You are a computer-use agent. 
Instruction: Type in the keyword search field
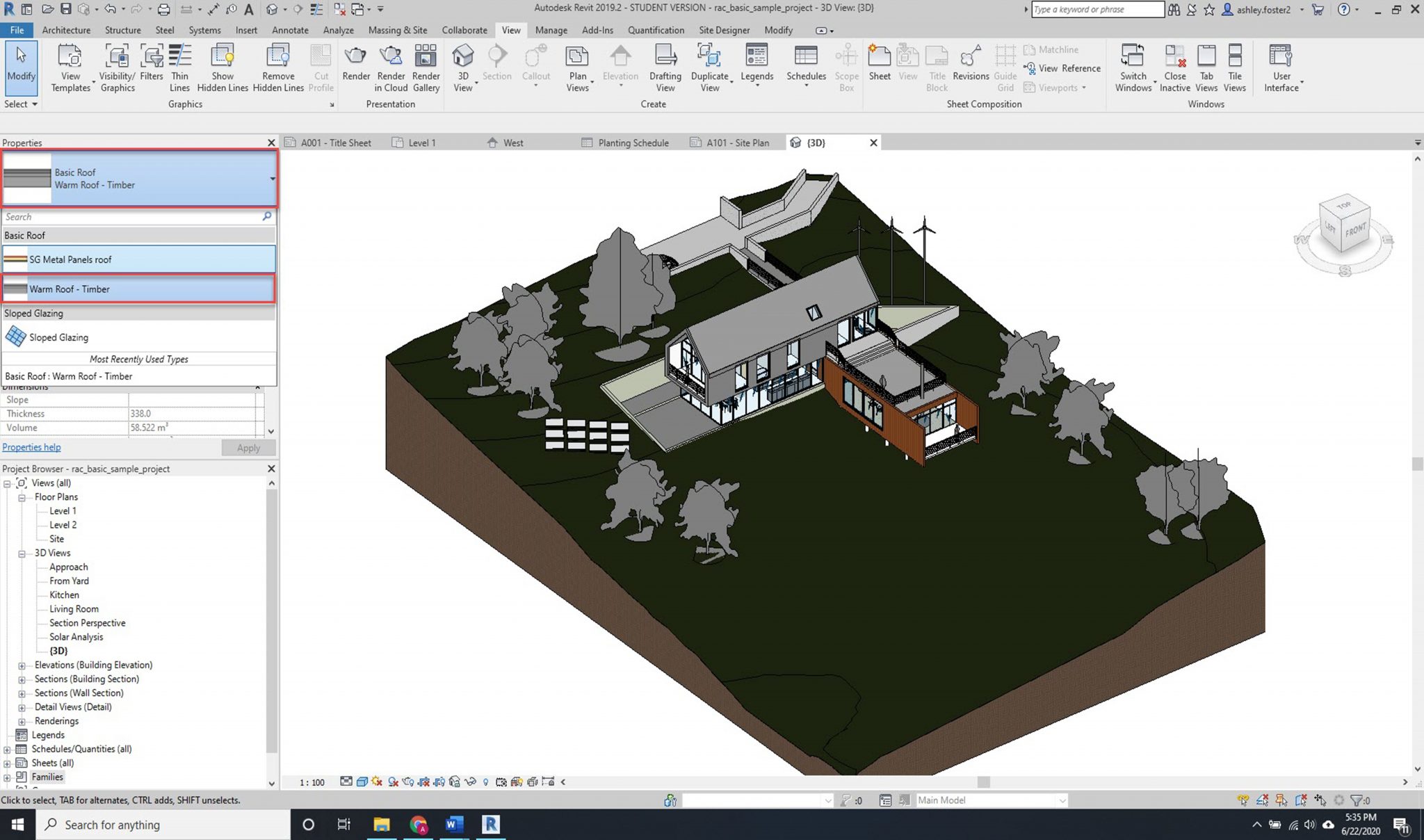(x=1097, y=10)
